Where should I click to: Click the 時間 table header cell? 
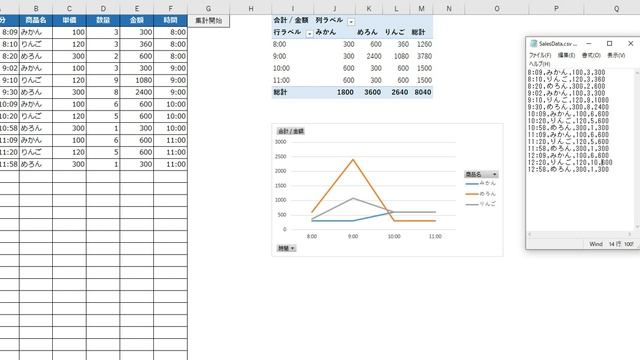[x=171, y=20]
